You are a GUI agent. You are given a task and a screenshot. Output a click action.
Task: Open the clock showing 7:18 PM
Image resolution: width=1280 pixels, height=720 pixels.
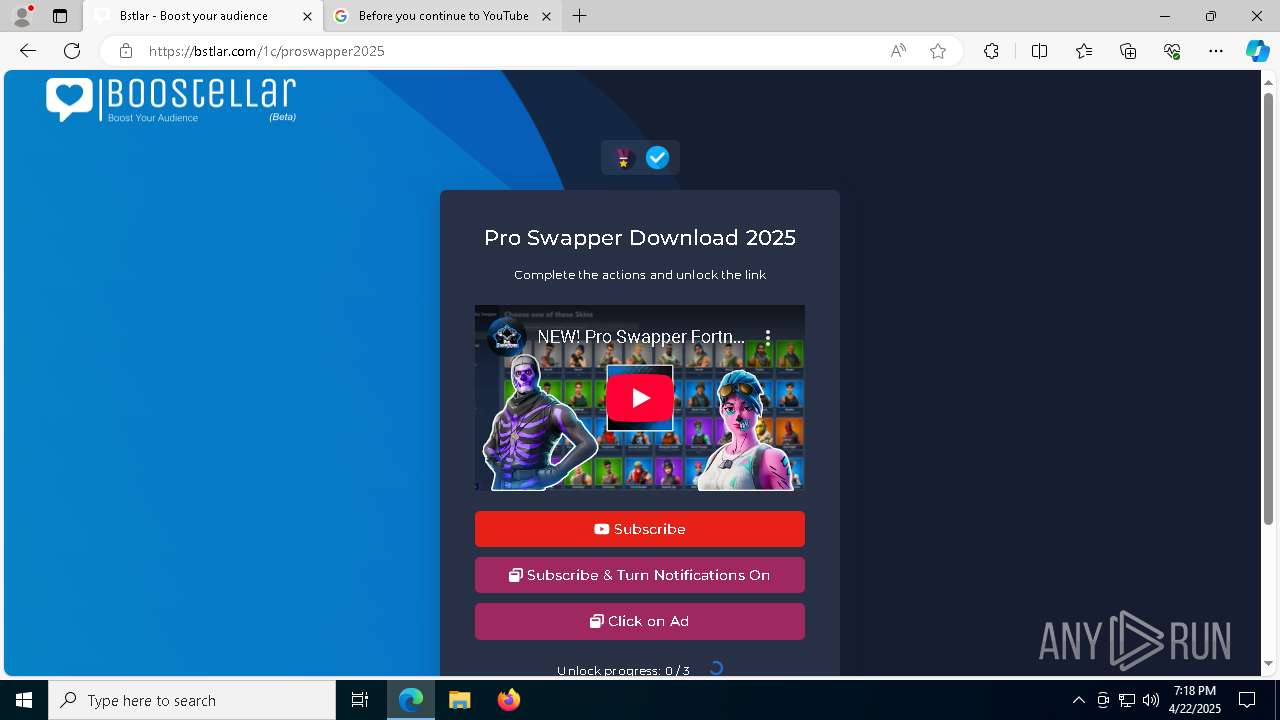pos(1195,700)
